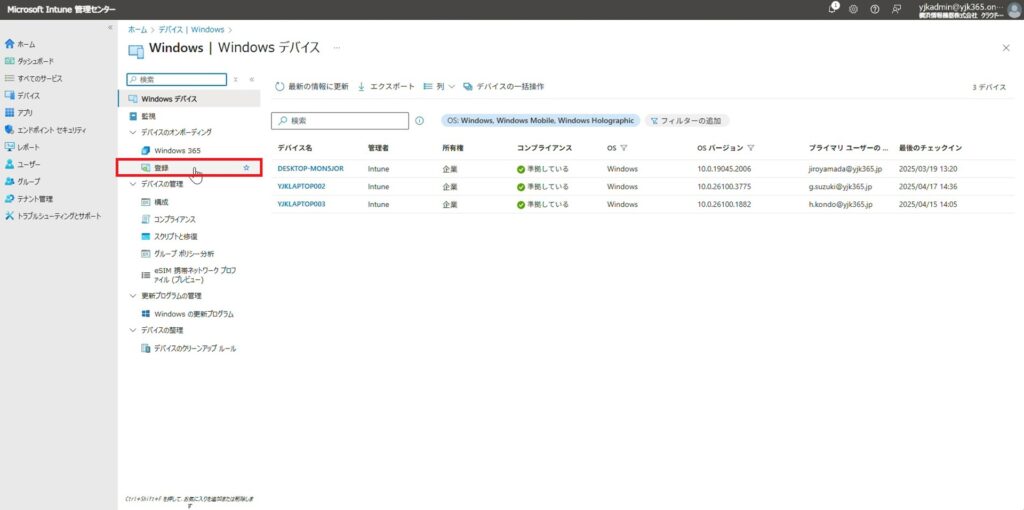Open the feedback icon in header

896,9
